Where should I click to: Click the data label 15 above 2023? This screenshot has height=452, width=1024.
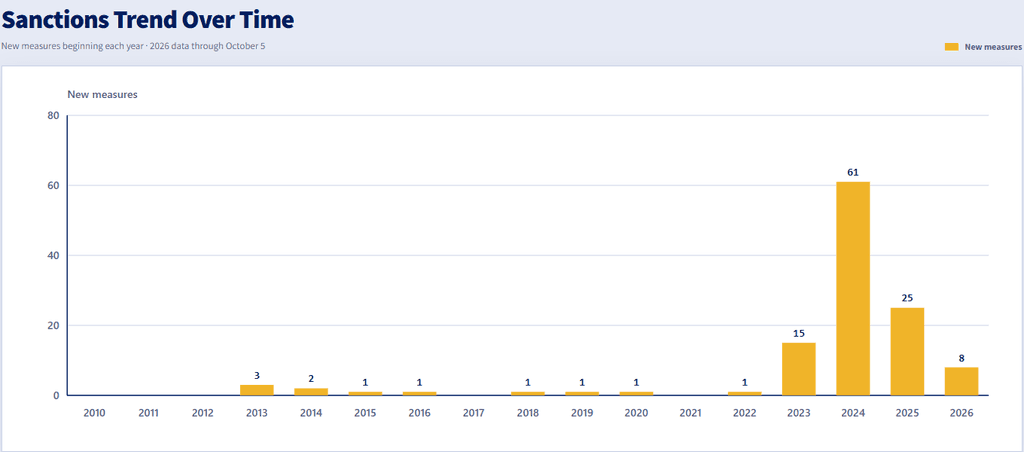point(799,333)
